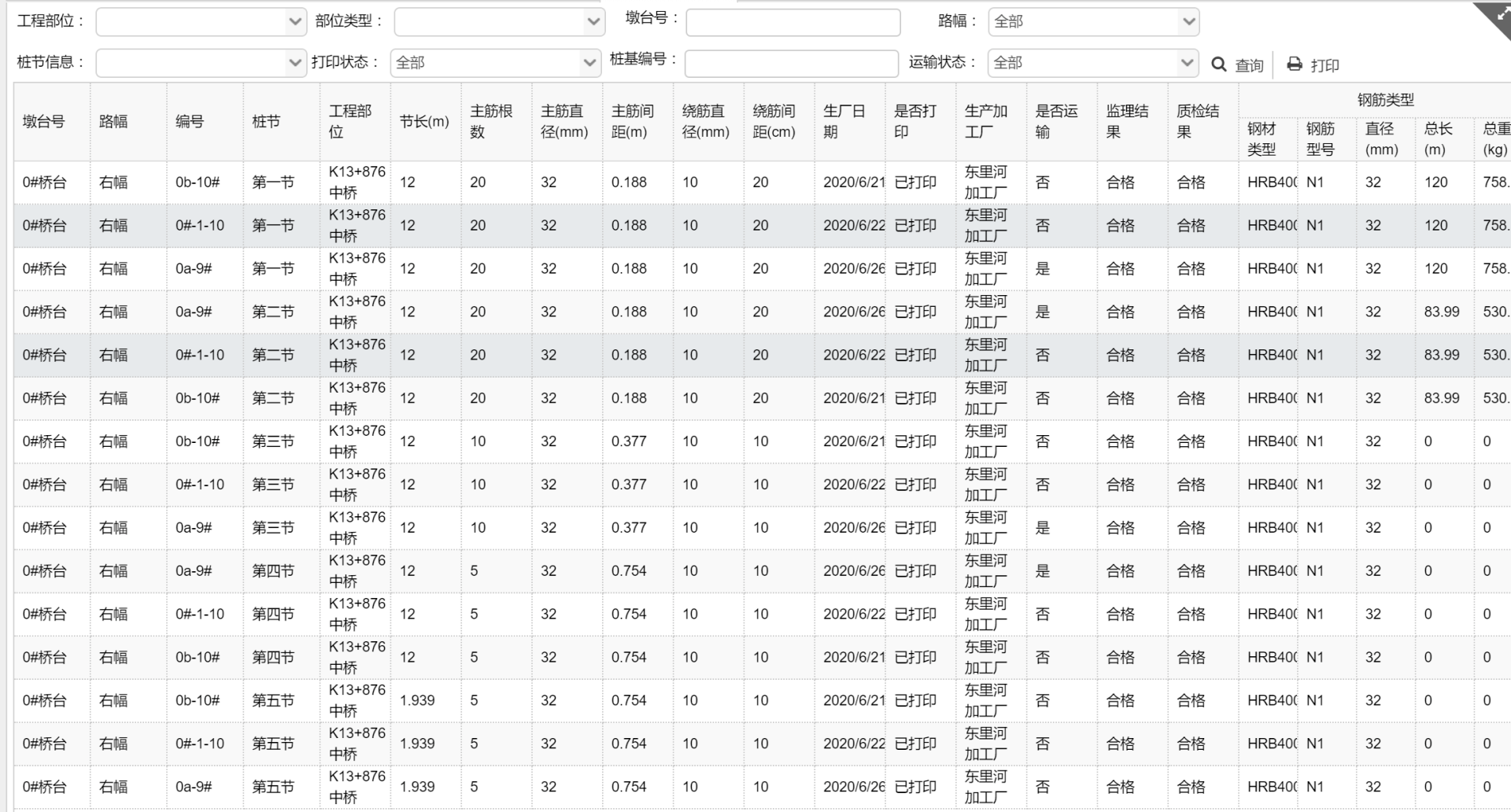Screen dimensions: 1511x812
Task: Click the 监理结果 column header
Action: point(1127,122)
